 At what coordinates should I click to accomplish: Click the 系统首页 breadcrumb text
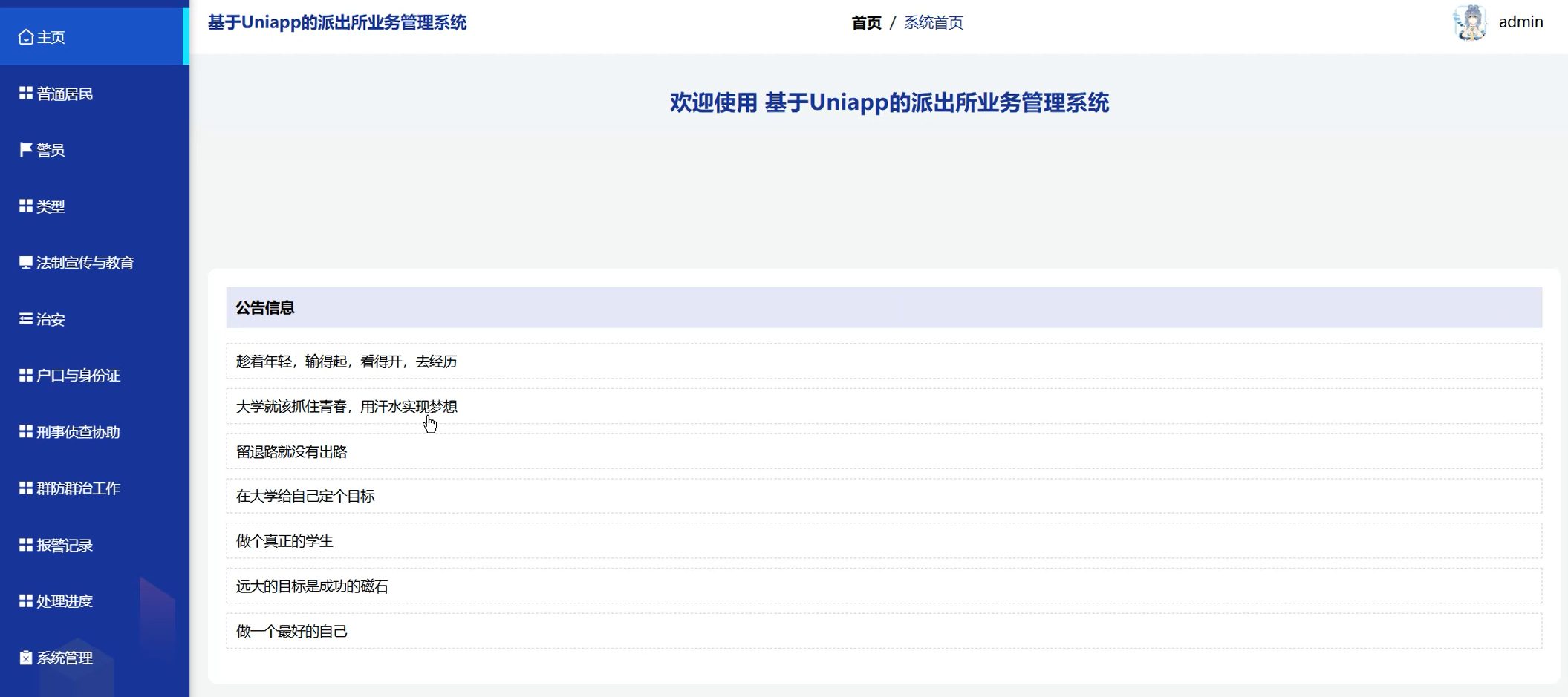coord(934,23)
